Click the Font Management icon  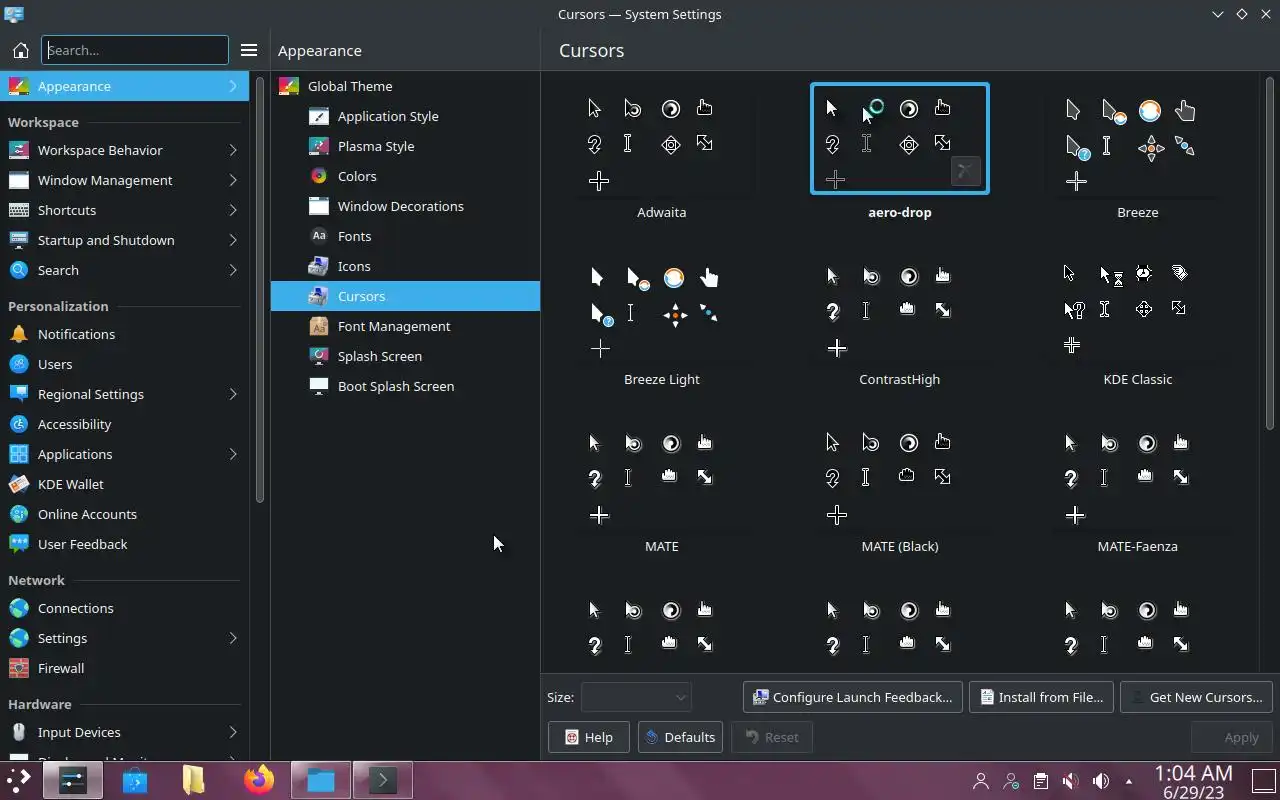pyautogui.click(x=319, y=326)
